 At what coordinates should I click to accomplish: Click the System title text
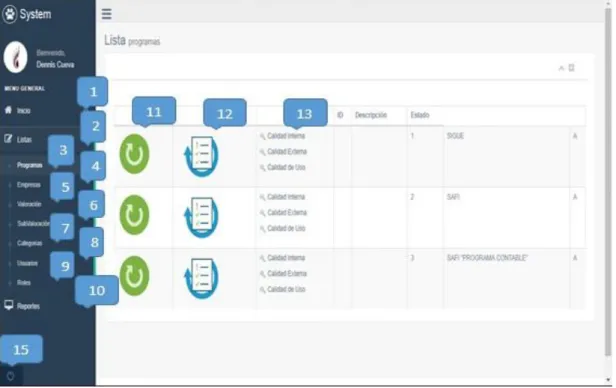pyautogui.click(x=35, y=15)
